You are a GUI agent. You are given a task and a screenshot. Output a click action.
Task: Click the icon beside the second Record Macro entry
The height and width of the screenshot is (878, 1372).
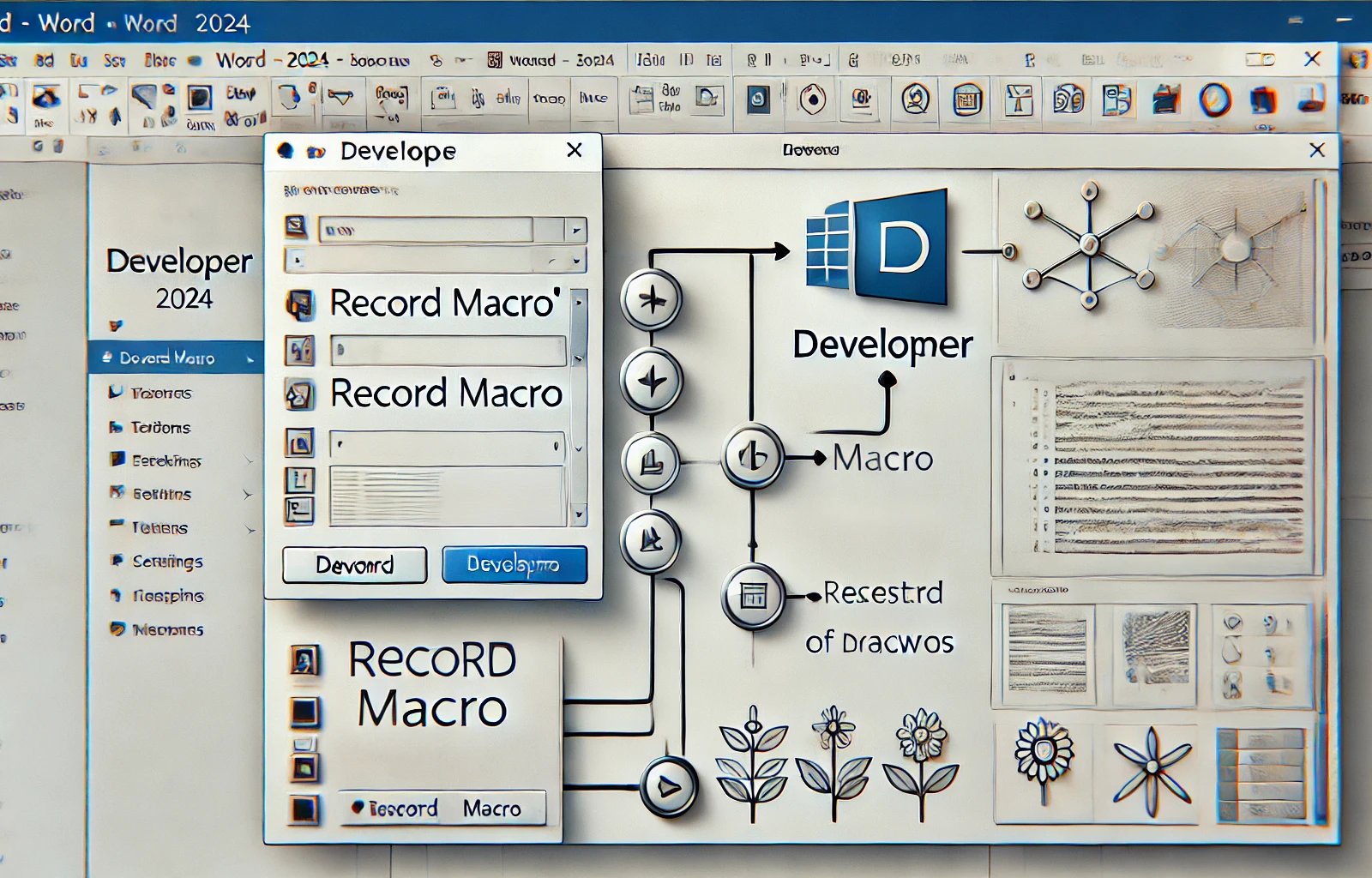click(299, 394)
